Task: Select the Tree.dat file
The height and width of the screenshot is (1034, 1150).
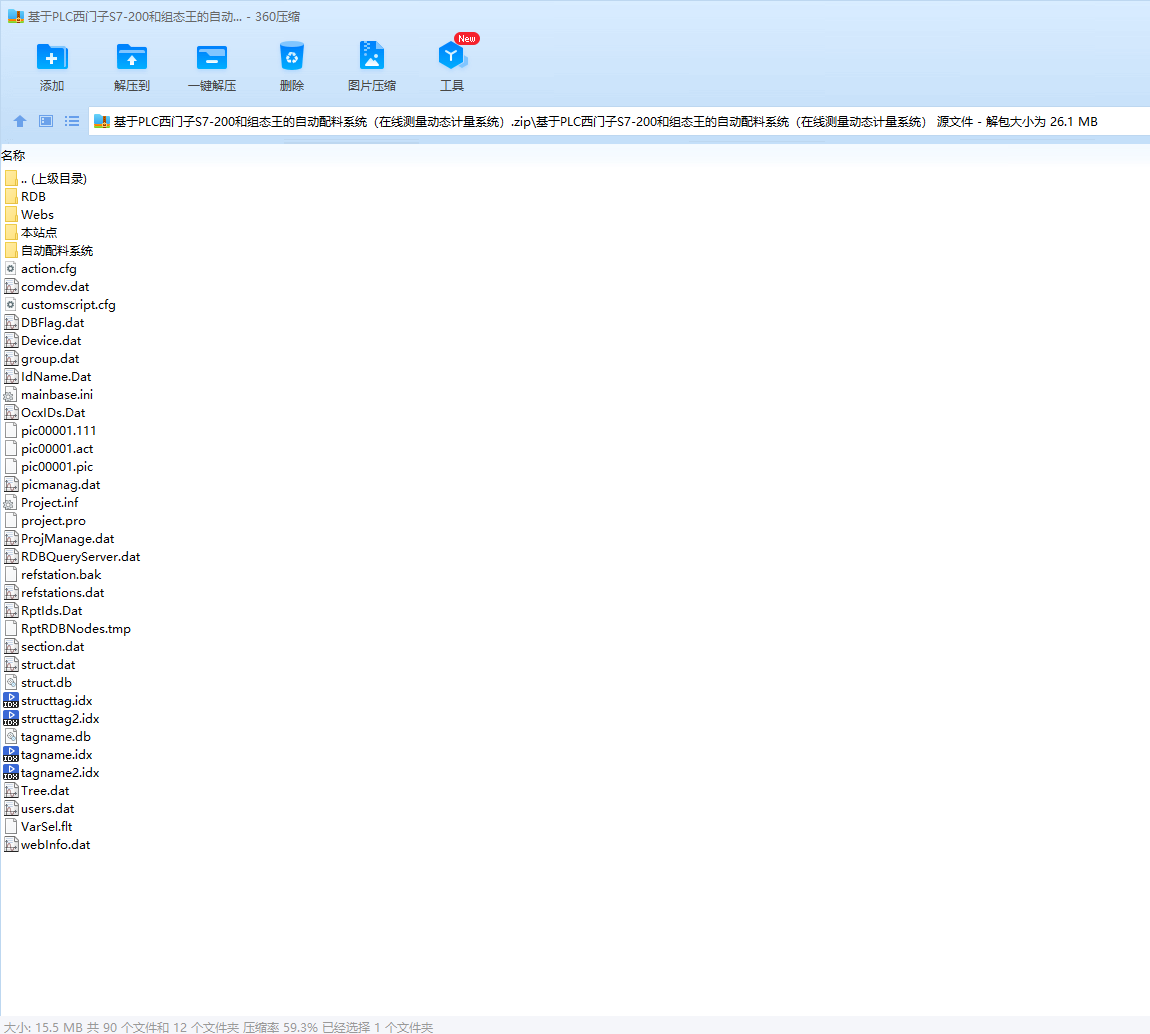Action: [x=37, y=791]
